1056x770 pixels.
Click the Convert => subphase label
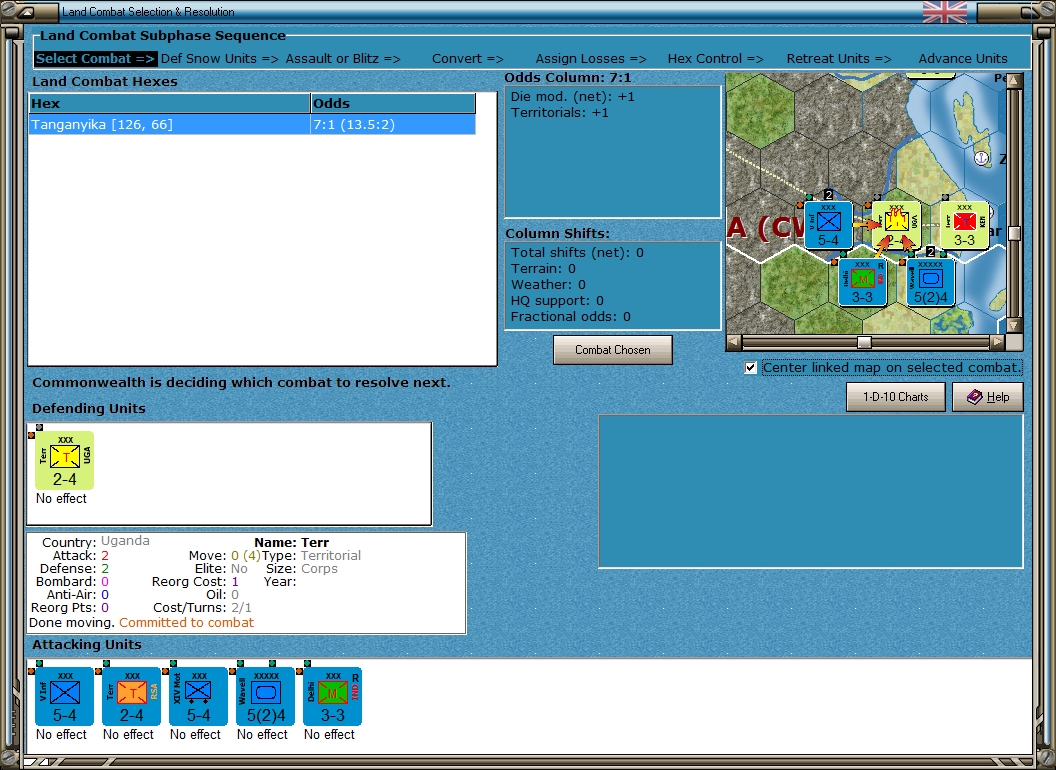[467, 59]
